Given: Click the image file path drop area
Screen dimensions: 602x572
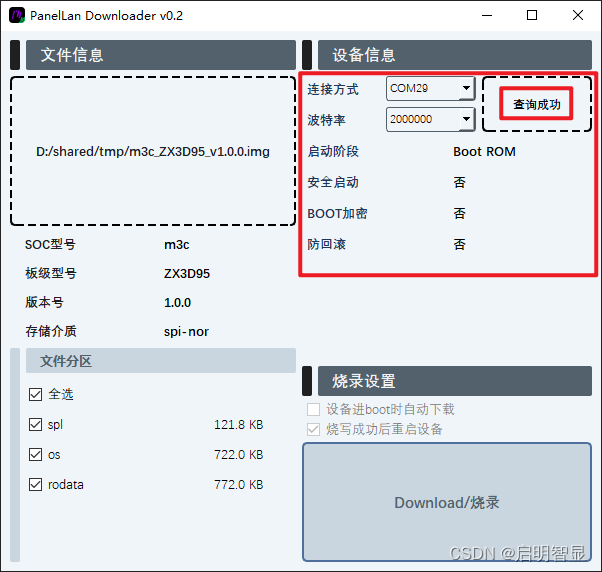Looking at the screenshot, I should point(153,151).
